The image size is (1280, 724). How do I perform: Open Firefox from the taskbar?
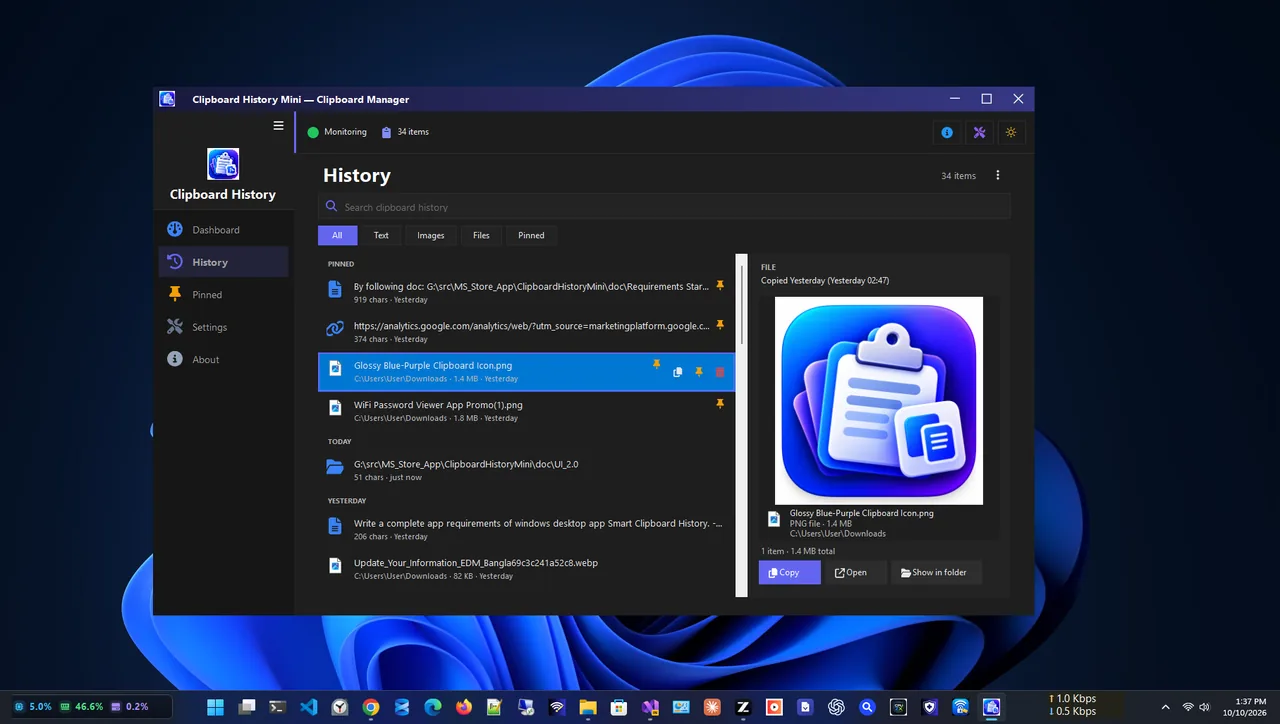tap(463, 707)
